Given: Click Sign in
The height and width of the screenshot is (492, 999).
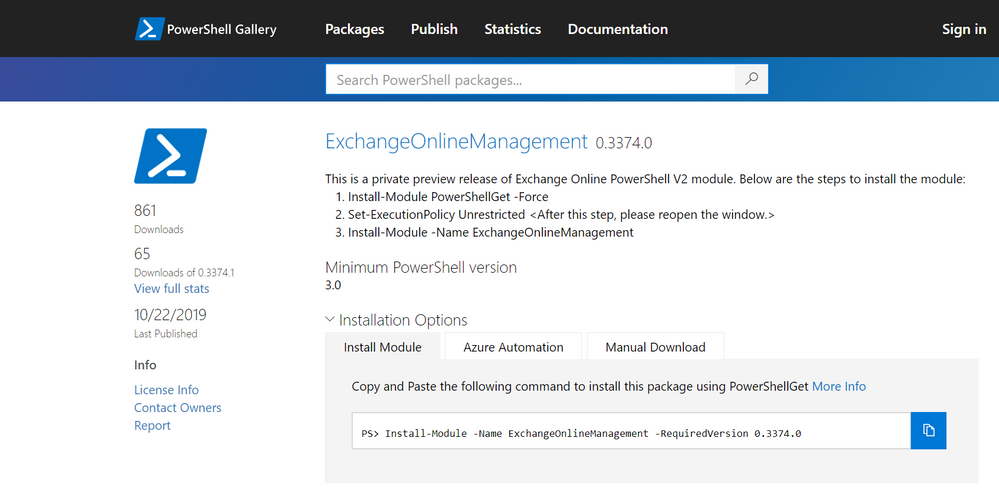Looking at the screenshot, I should 964,29.
